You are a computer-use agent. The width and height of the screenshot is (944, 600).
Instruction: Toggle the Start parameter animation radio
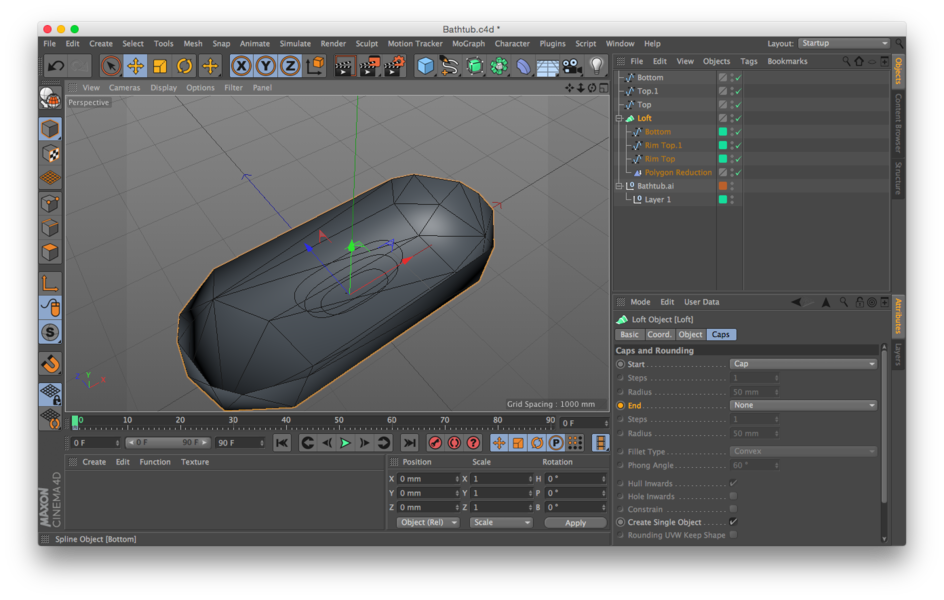point(621,364)
